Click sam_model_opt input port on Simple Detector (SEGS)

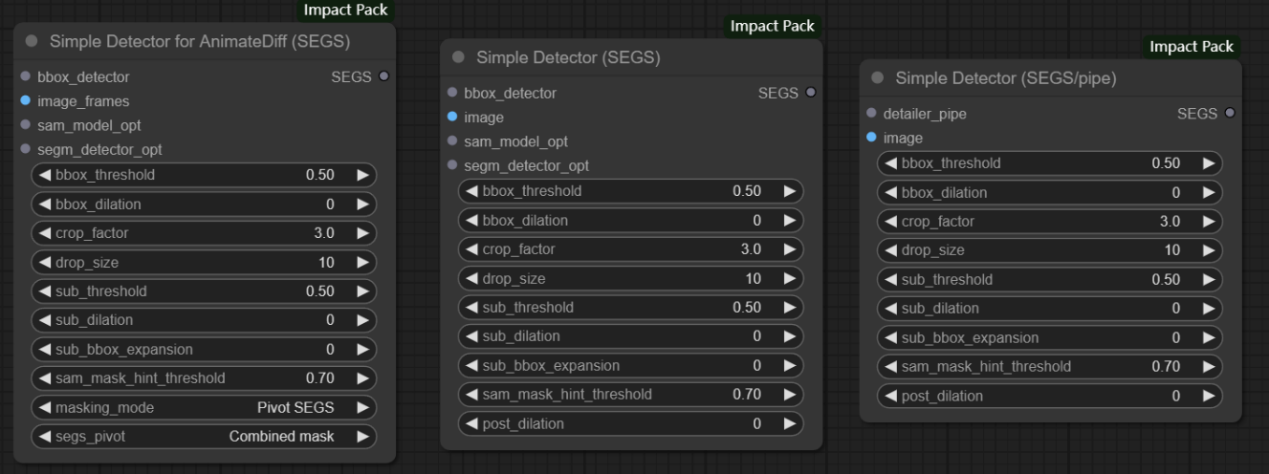[x=452, y=142]
